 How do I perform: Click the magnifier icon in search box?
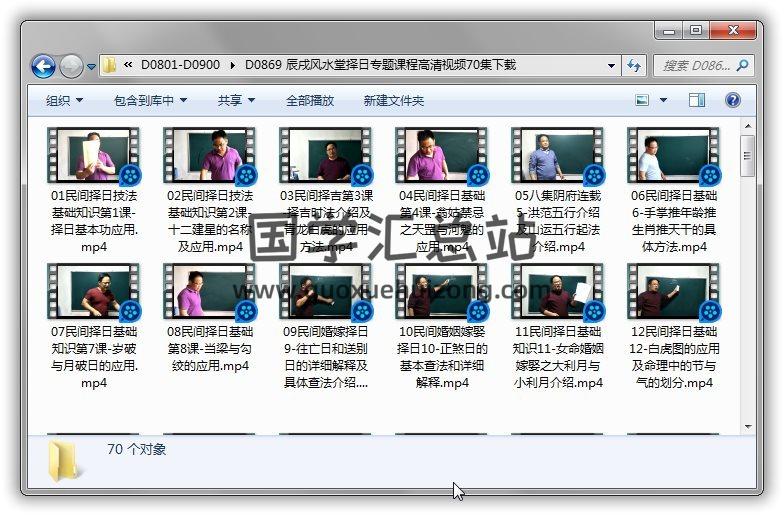(742, 66)
